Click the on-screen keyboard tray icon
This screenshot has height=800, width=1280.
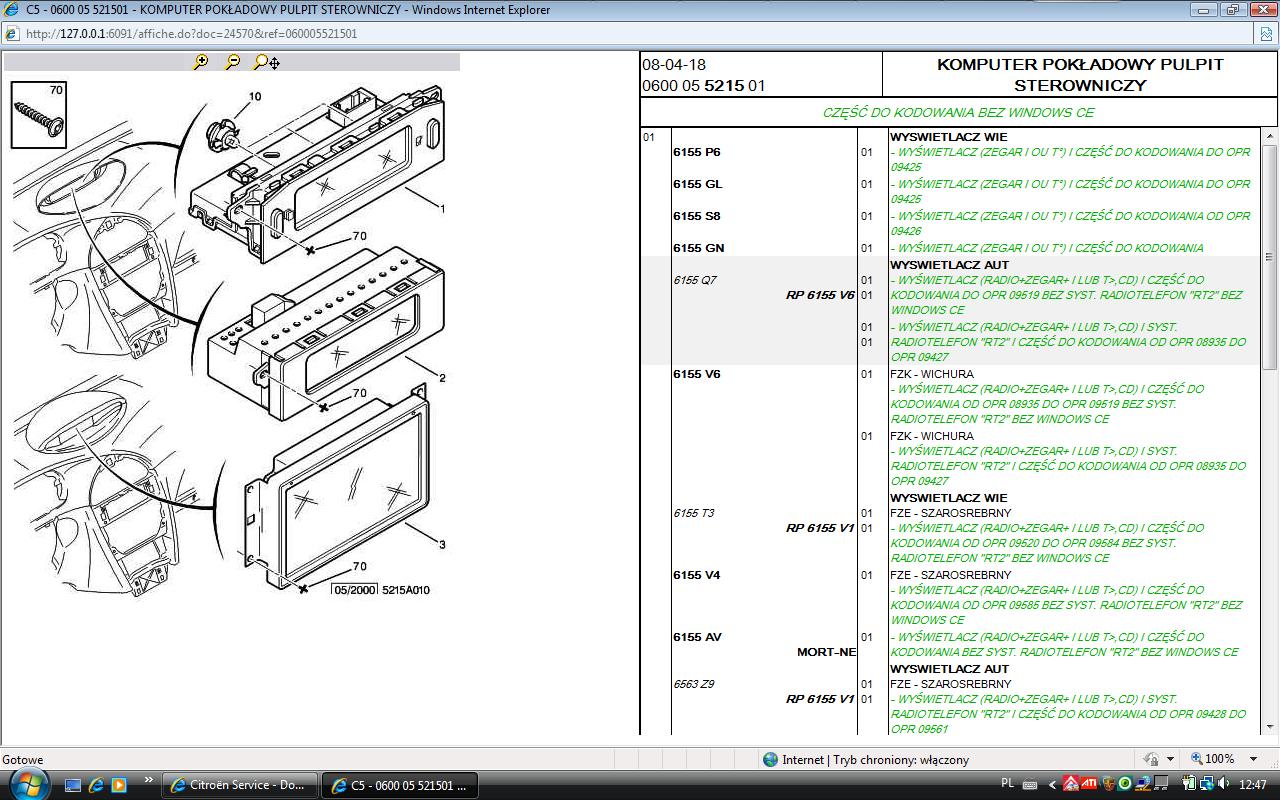click(x=1030, y=785)
